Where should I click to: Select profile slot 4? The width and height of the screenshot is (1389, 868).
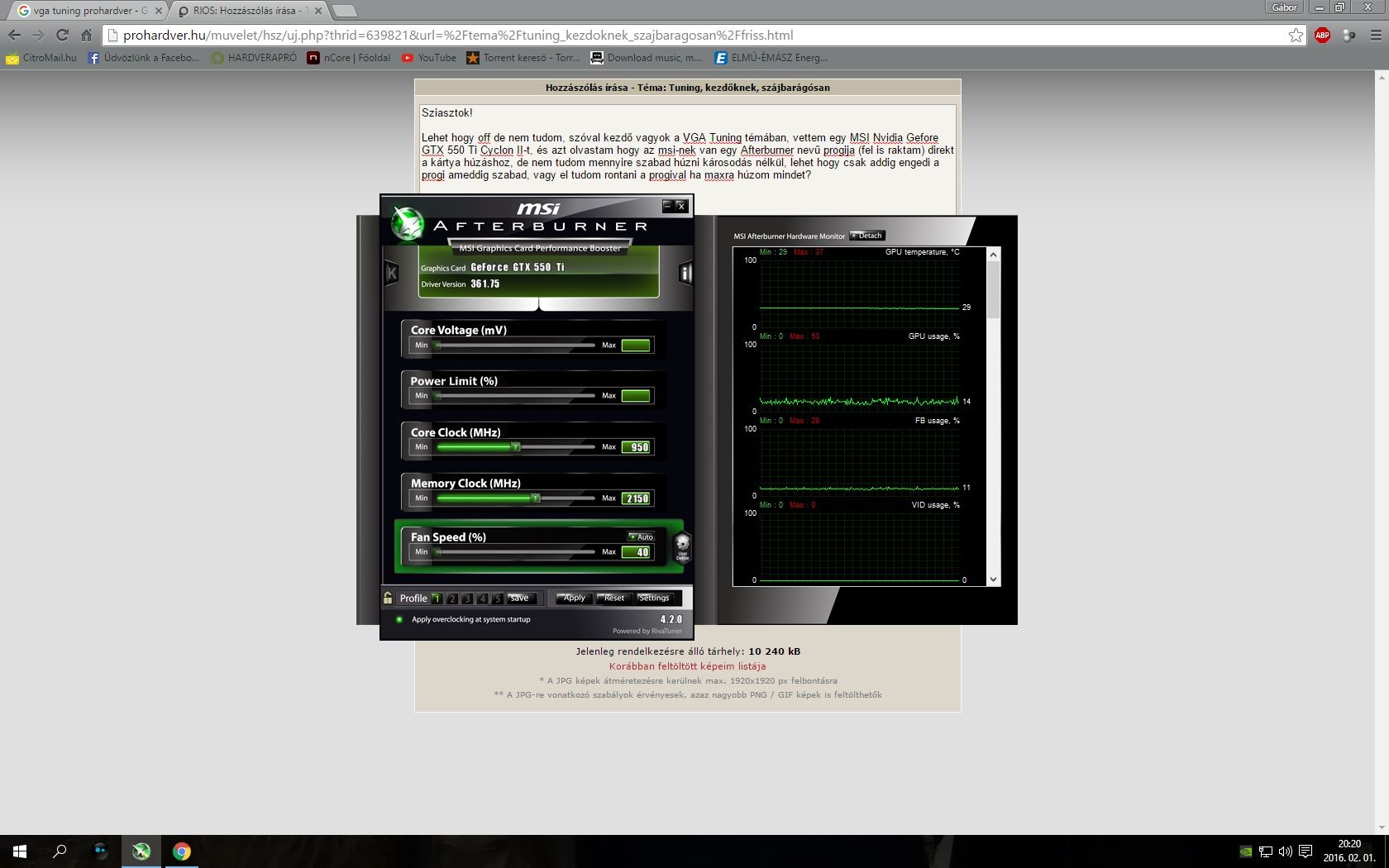coord(483,599)
